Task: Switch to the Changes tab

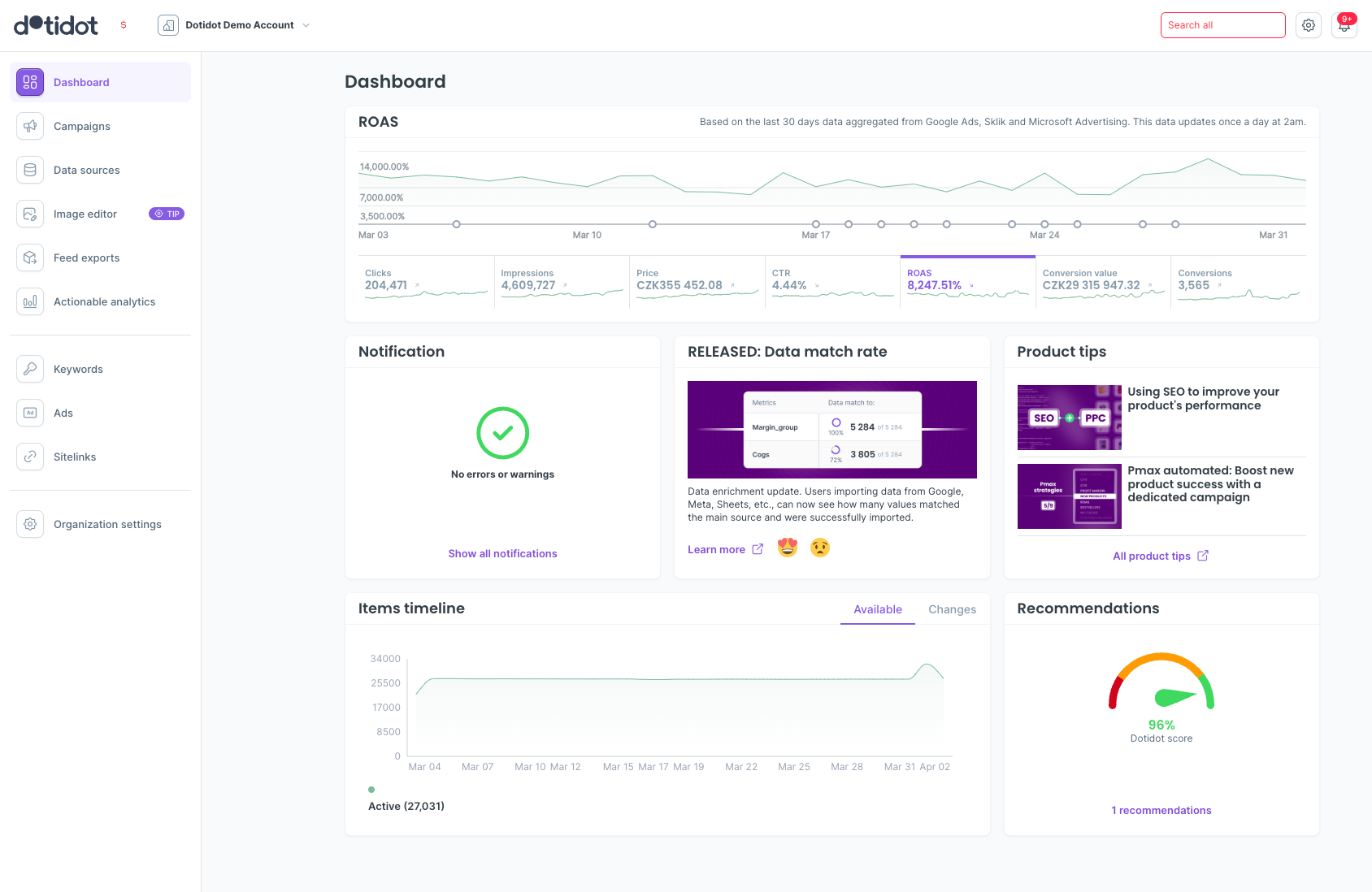Action: (952, 609)
